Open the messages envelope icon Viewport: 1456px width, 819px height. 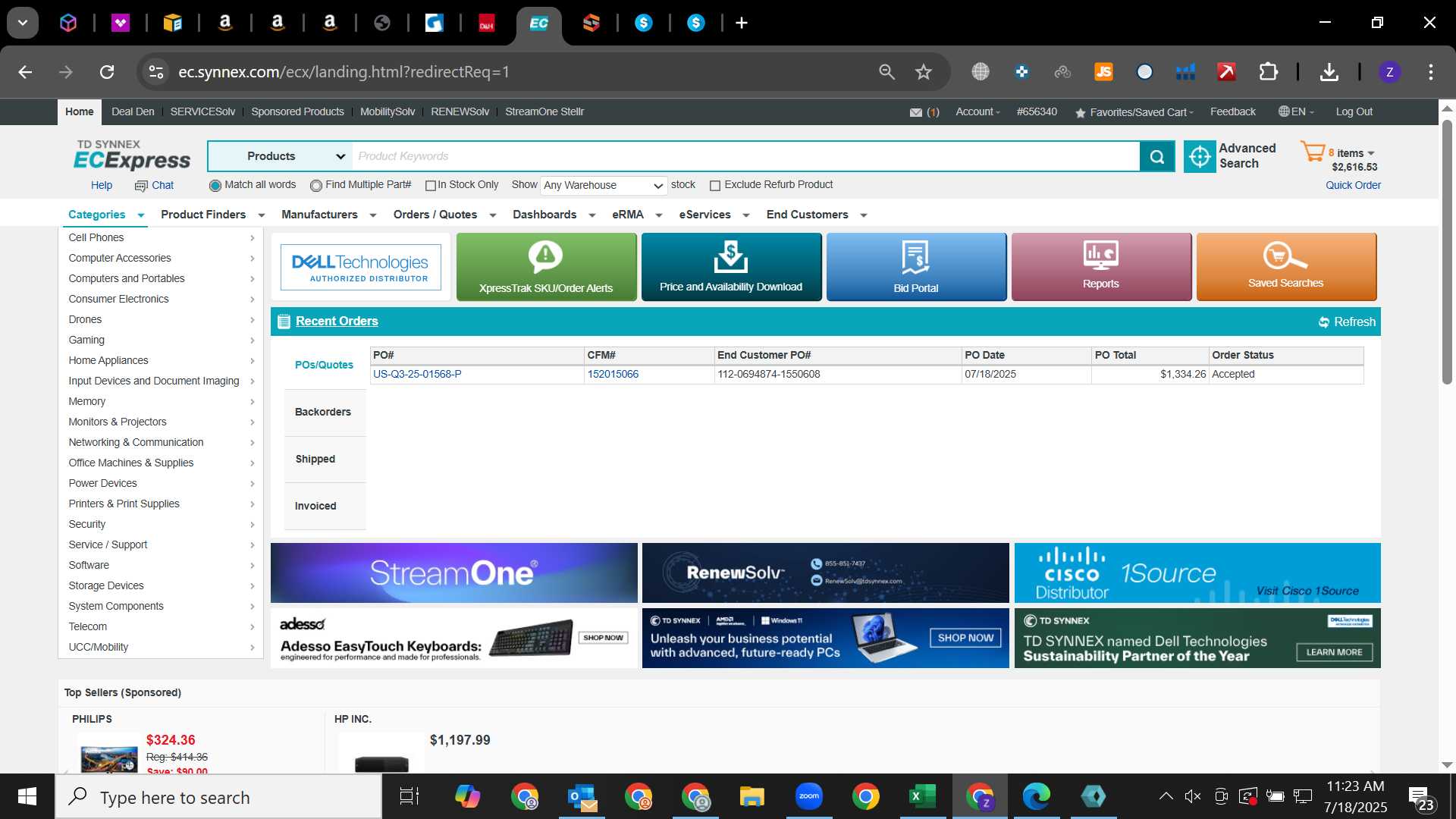[x=916, y=112]
